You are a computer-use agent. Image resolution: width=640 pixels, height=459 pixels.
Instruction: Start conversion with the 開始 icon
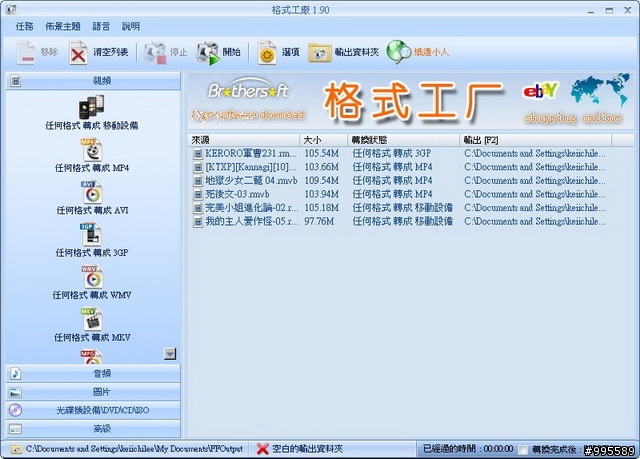207,52
